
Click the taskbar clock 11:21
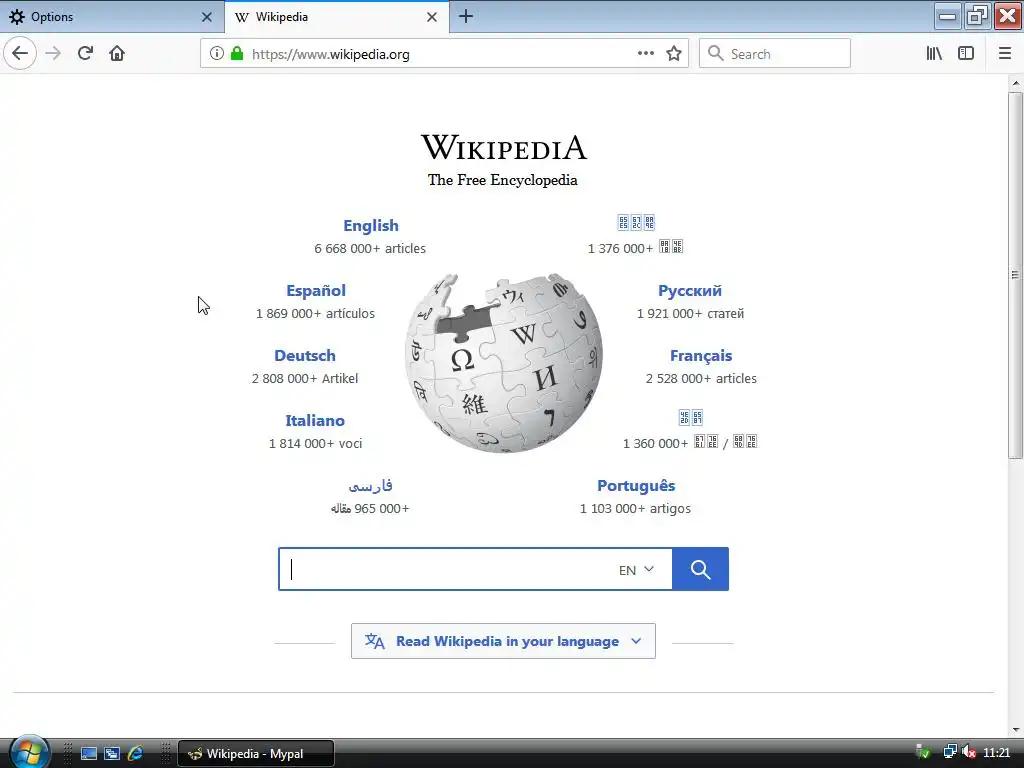(x=997, y=753)
